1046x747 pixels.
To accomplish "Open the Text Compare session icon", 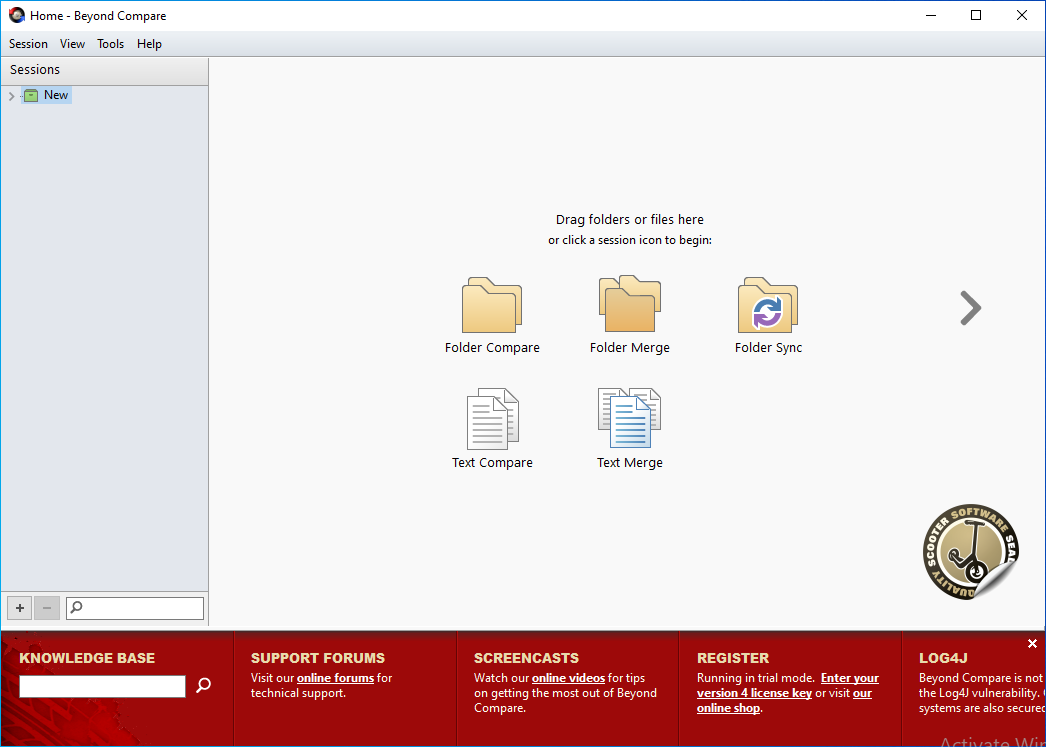I will tap(492, 420).
